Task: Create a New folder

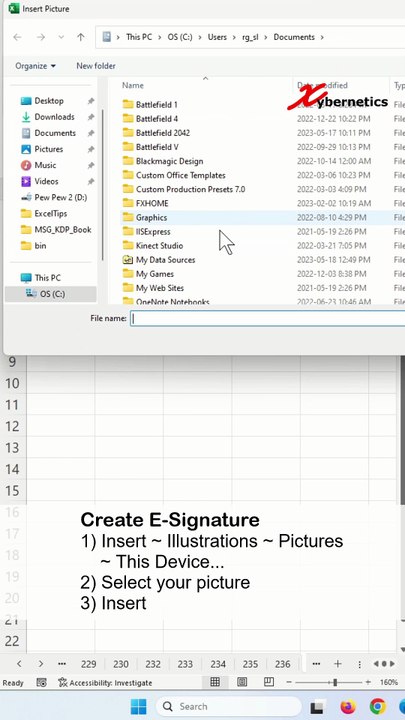Action: point(96,66)
